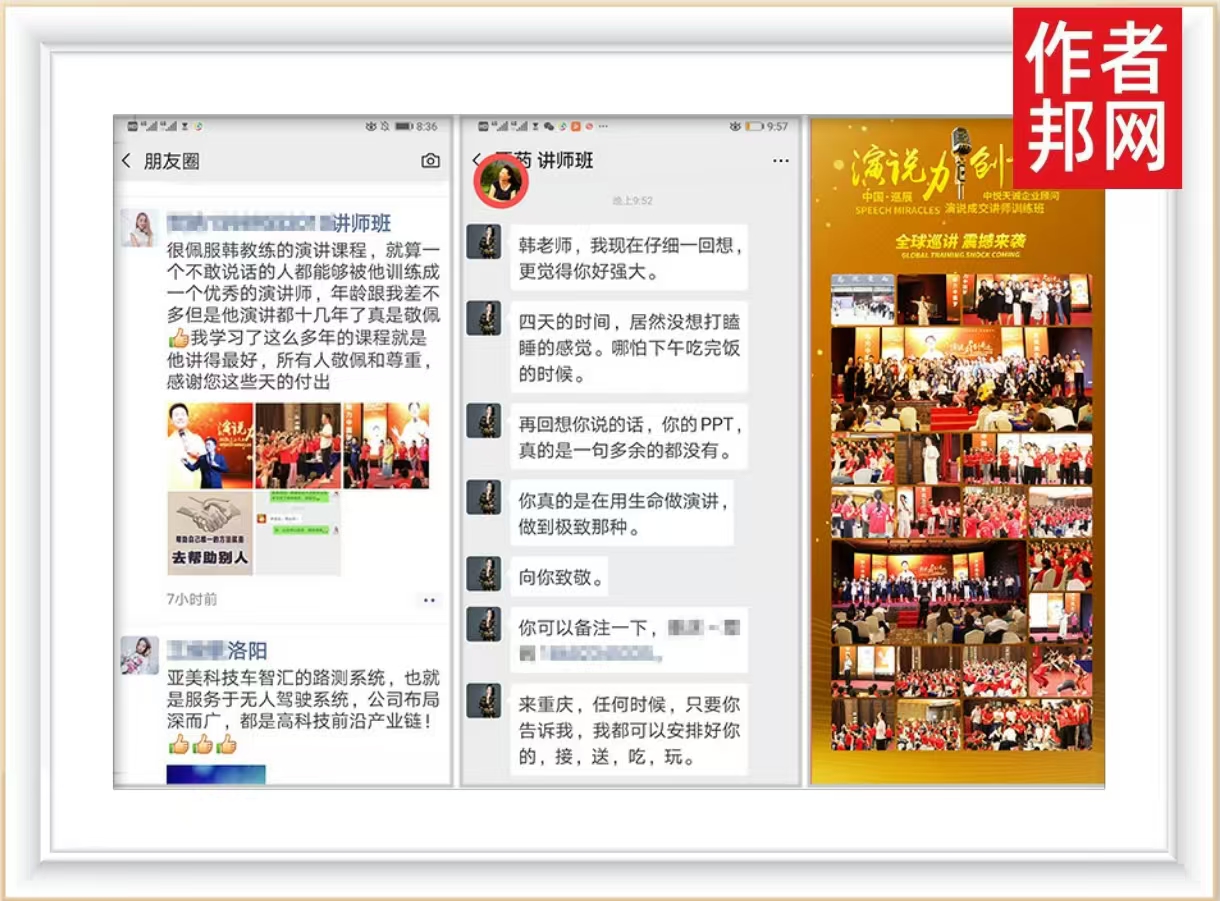Image resolution: width=1220 pixels, height=901 pixels.
Task: Open the speaker in blue suit photo
Action: click(209, 446)
